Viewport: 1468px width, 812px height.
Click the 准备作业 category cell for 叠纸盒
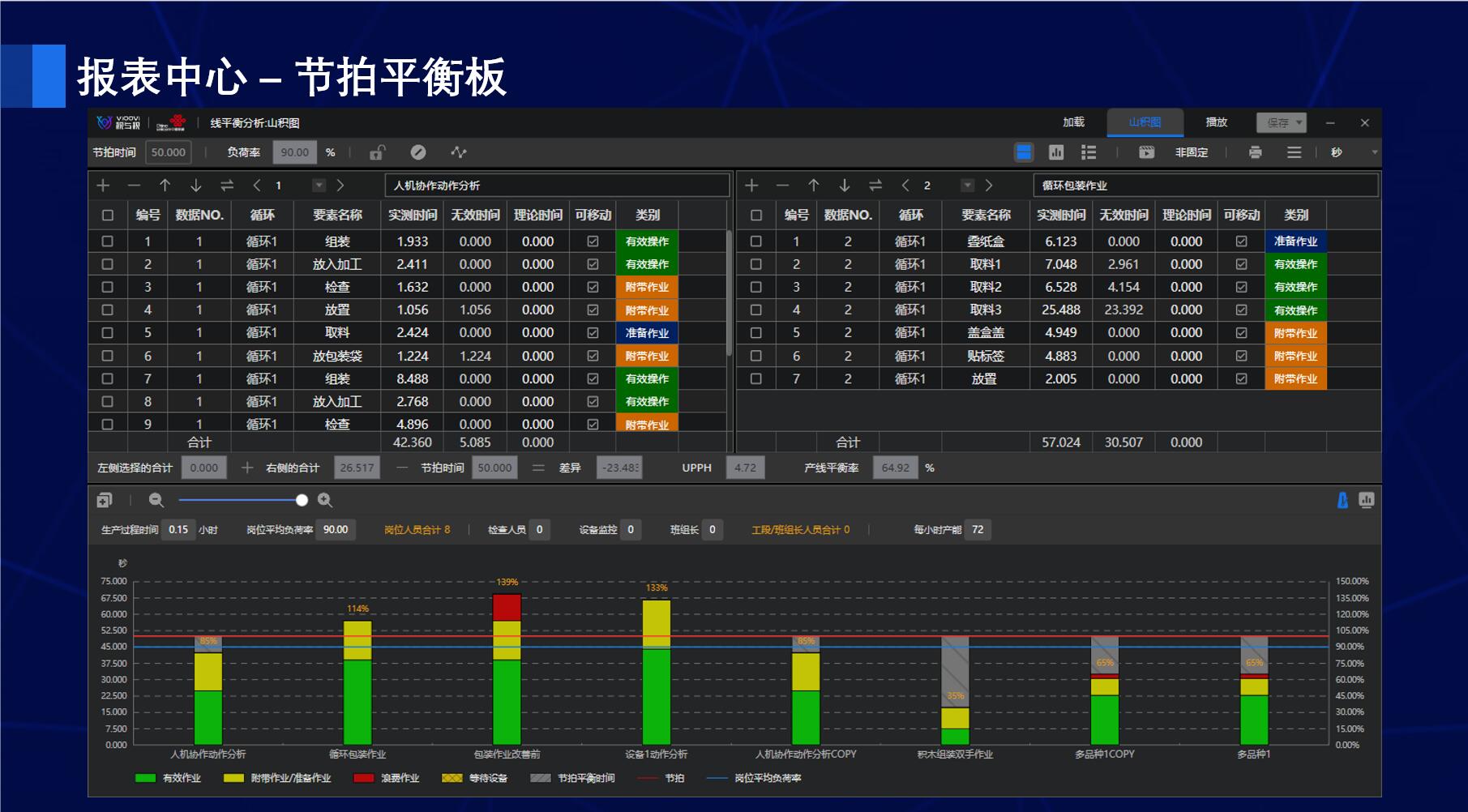point(1295,241)
